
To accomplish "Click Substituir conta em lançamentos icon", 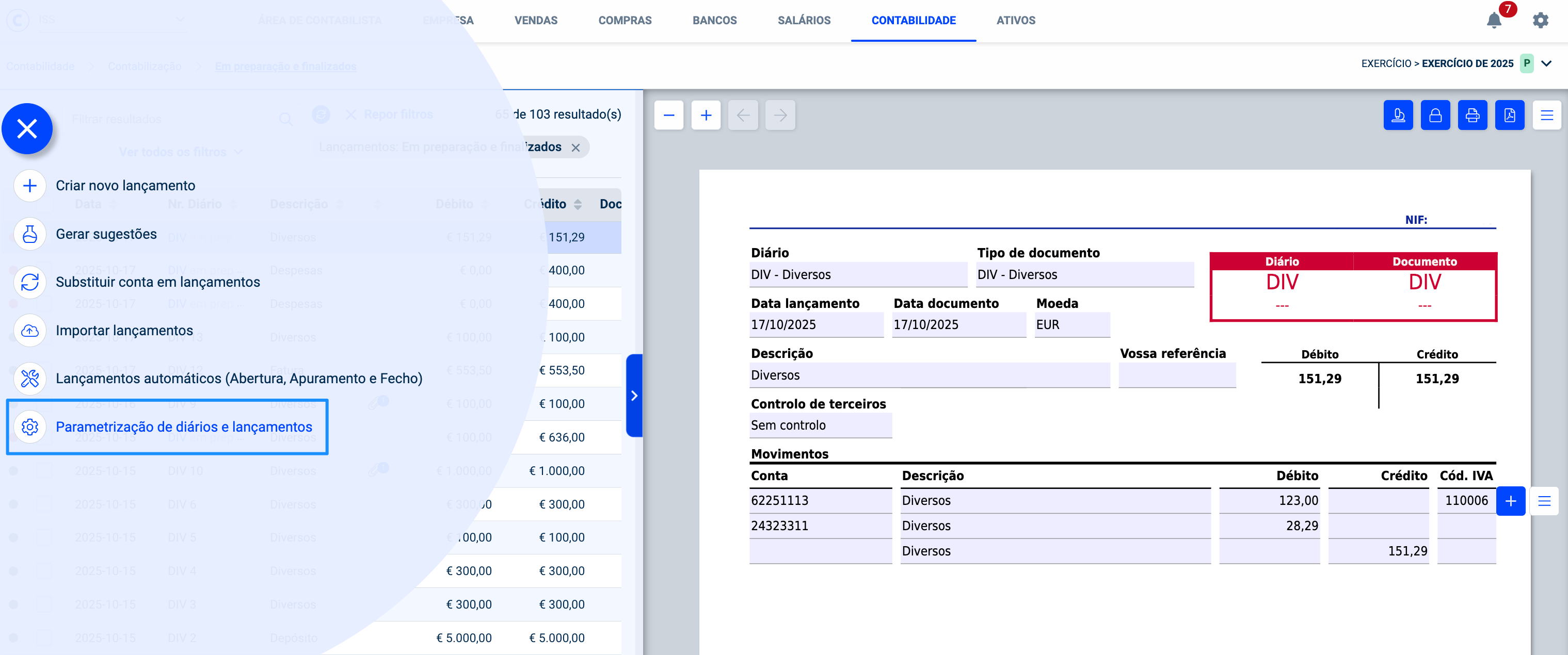I will point(30,282).
